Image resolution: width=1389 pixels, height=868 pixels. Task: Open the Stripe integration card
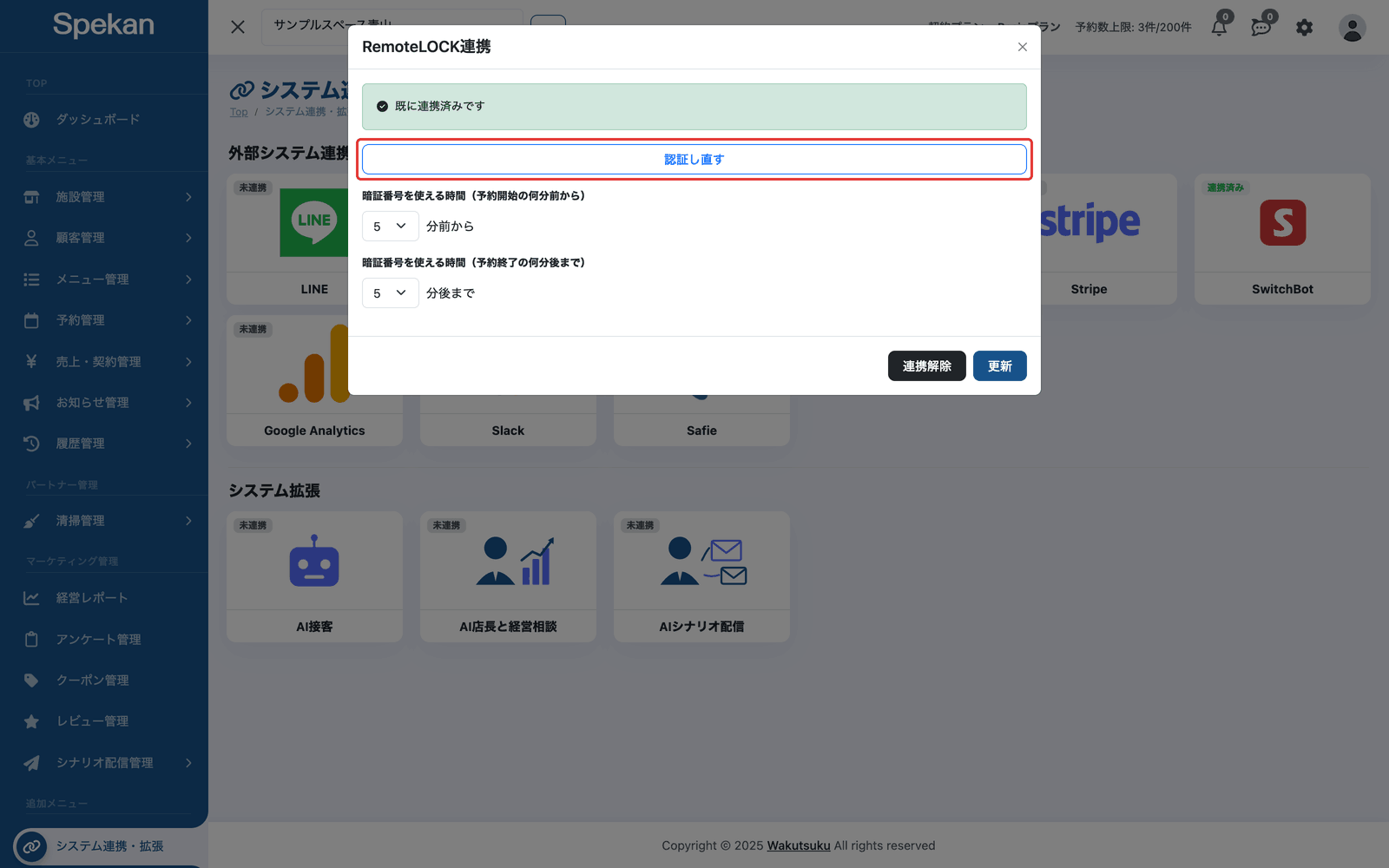1109,240
